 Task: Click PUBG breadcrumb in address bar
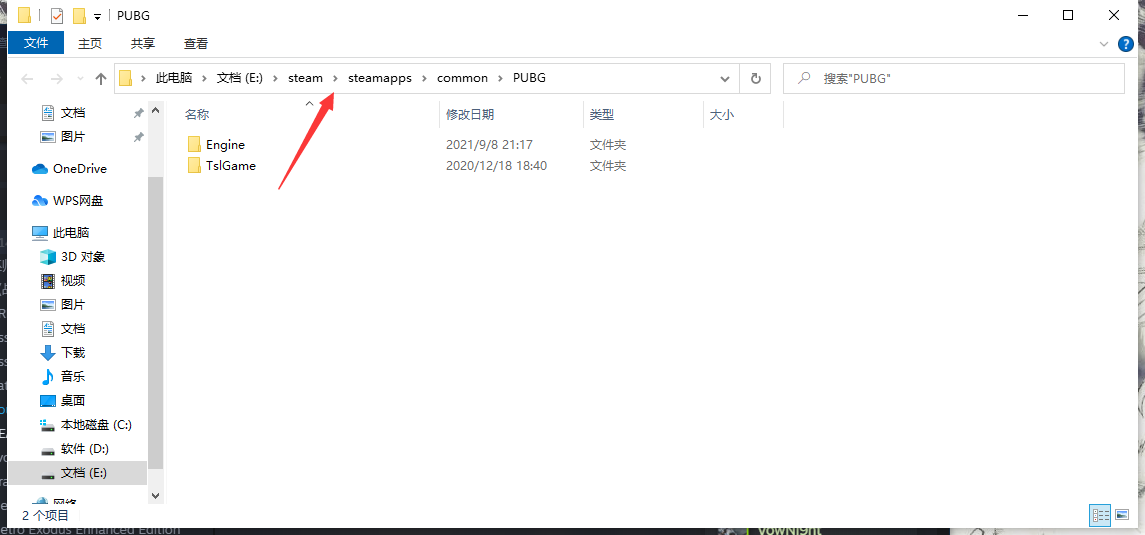529,78
